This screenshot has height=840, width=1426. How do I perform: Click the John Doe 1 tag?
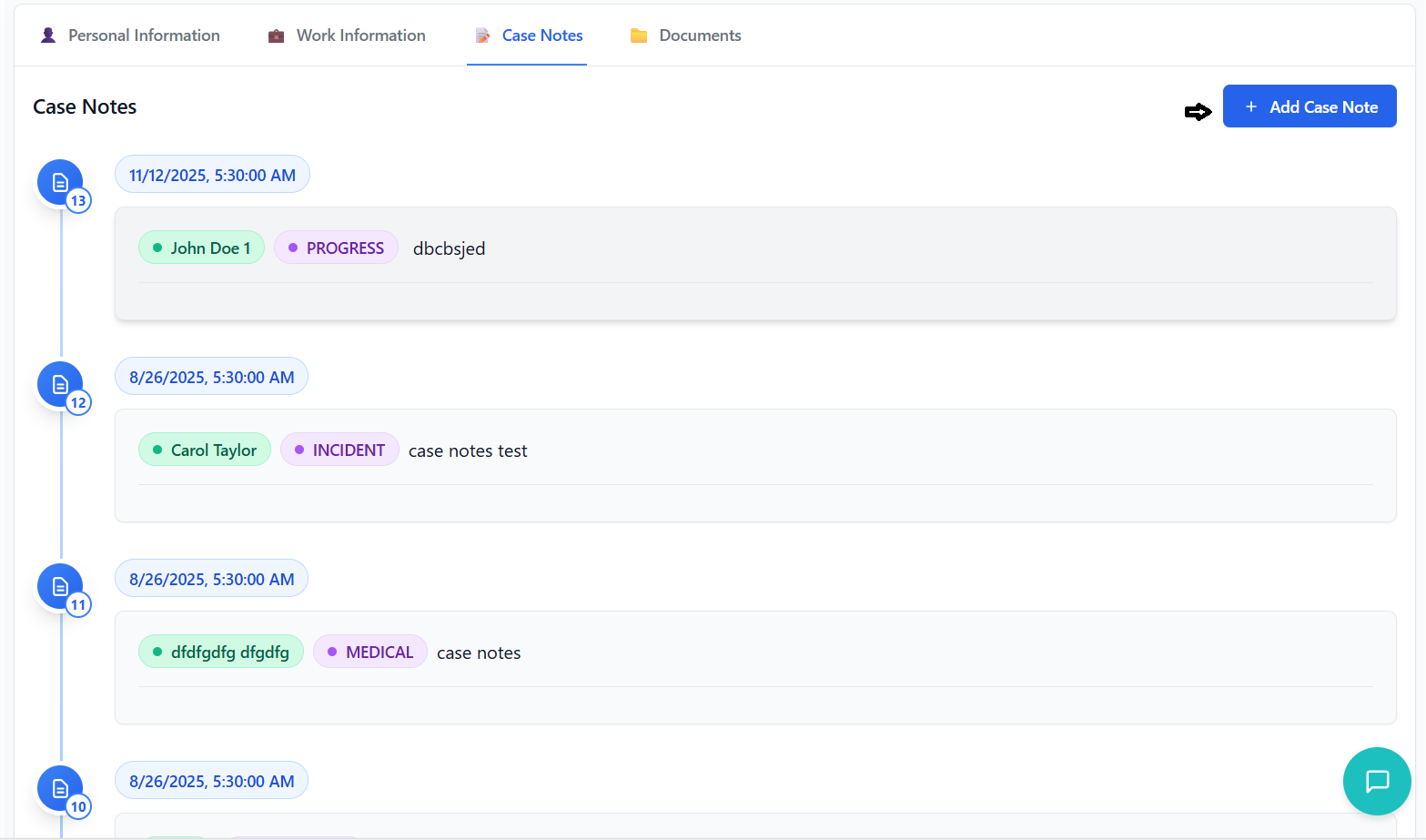[201, 248]
